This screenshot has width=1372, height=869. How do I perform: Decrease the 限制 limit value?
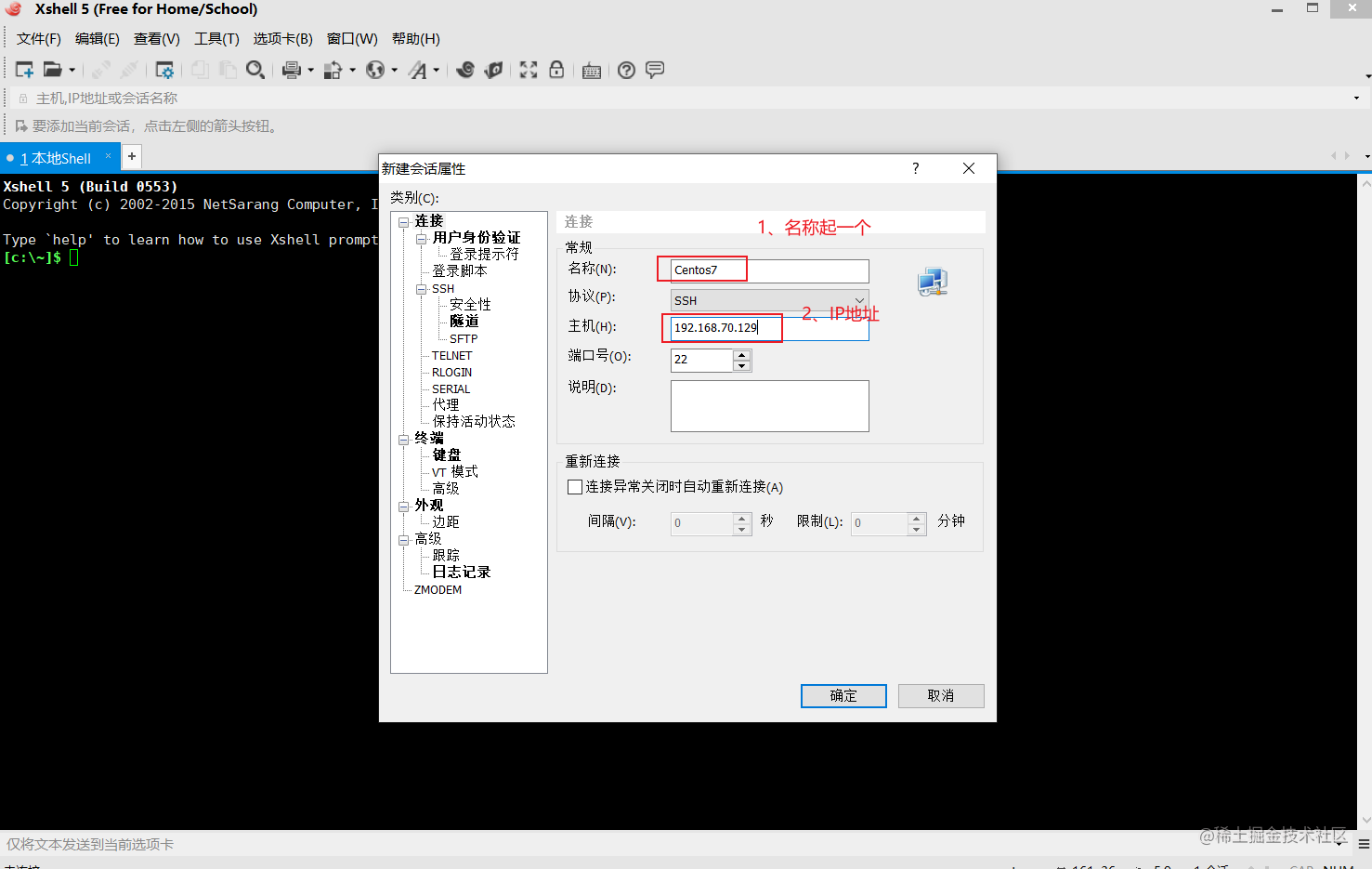click(916, 530)
